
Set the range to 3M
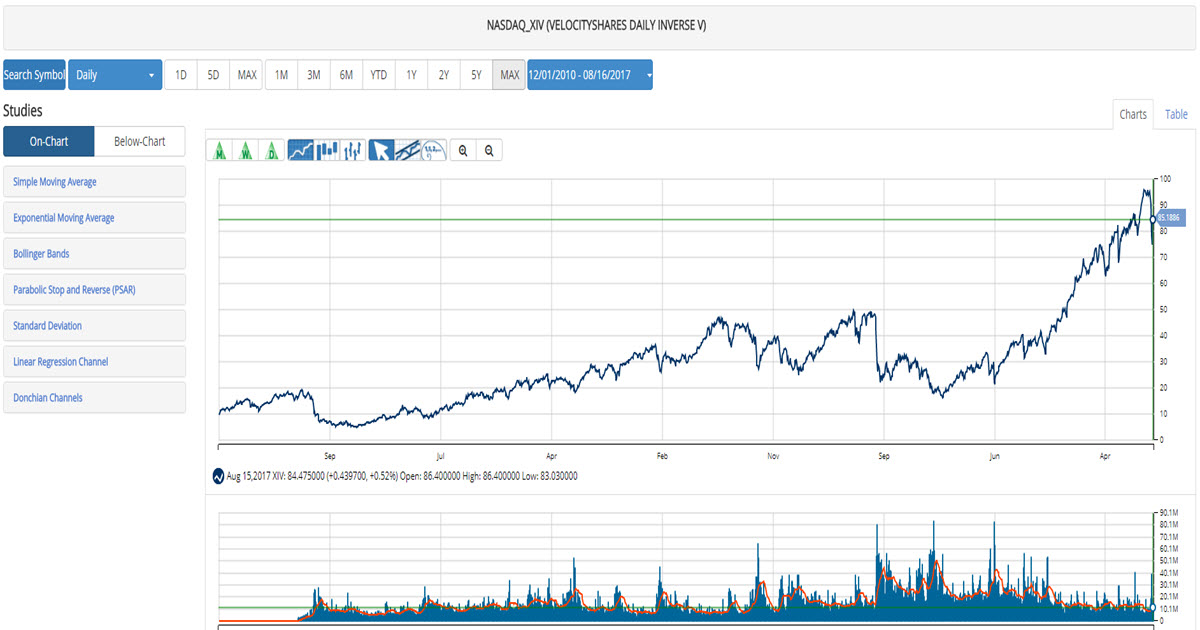tap(314, 75)
